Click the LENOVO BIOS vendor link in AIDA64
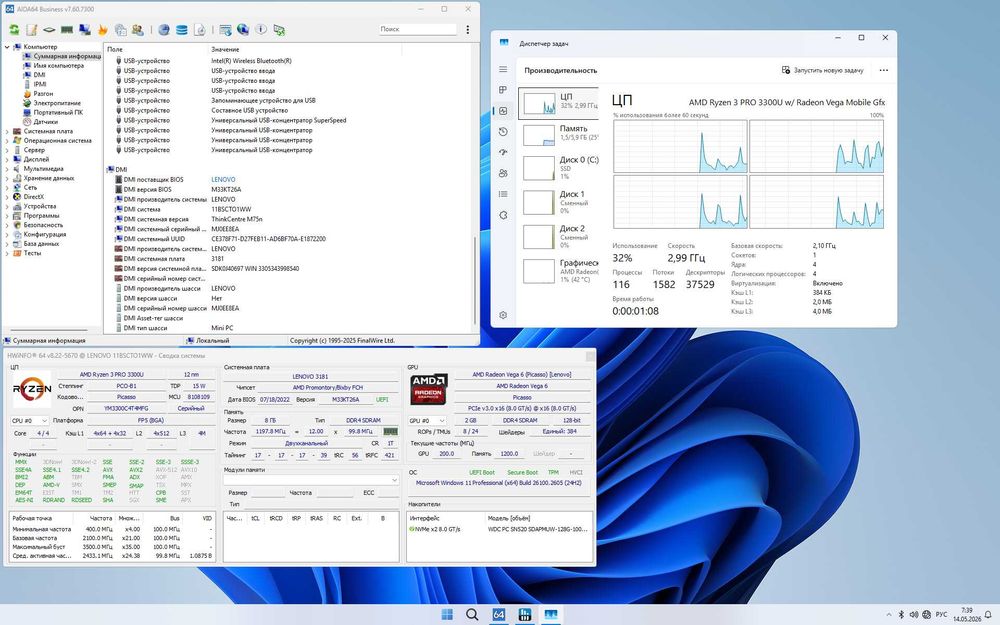Viewport: 1000px width, 625px height. point(223,180)
